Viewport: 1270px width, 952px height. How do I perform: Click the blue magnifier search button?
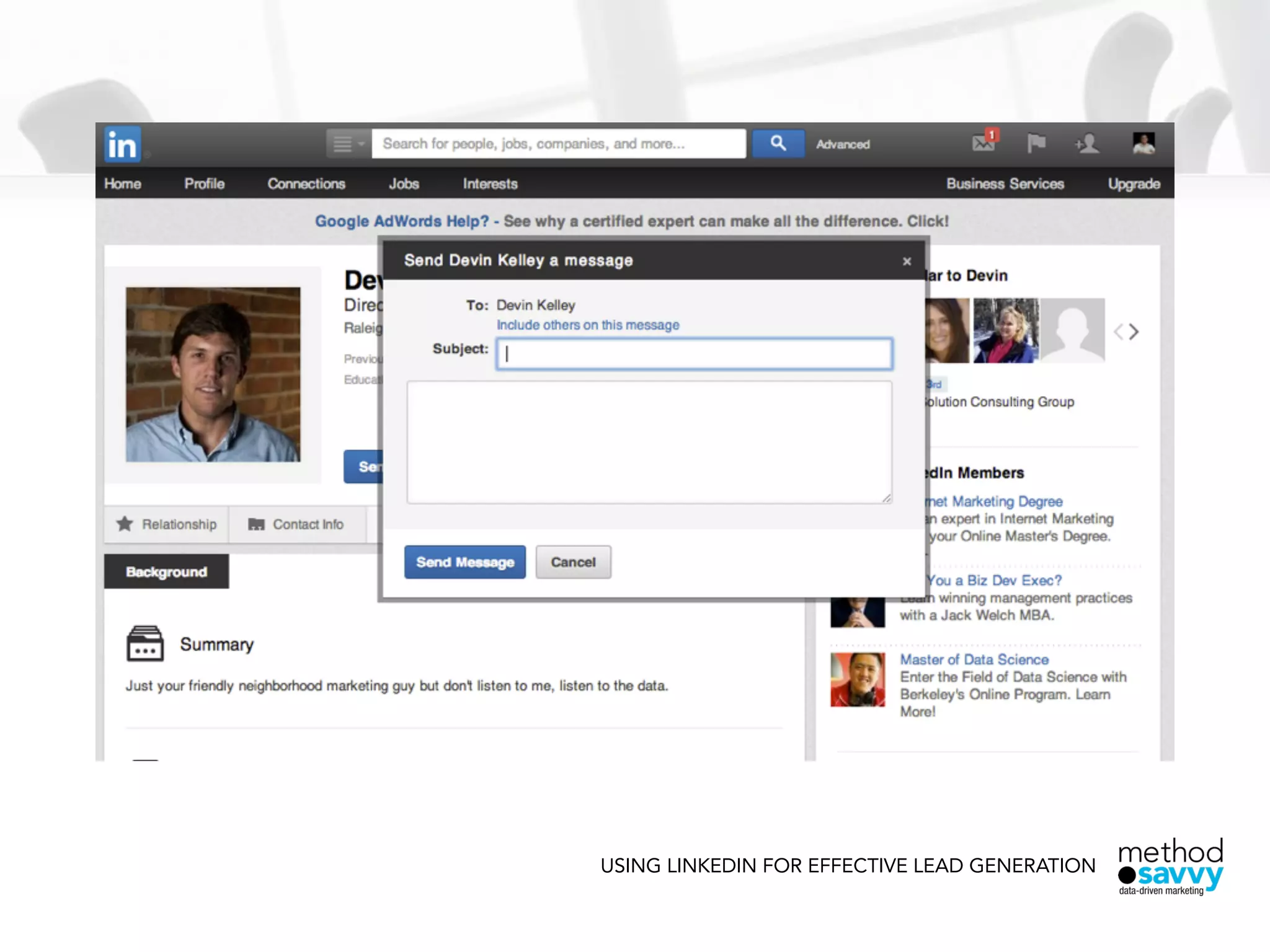(x=778, y=144)
